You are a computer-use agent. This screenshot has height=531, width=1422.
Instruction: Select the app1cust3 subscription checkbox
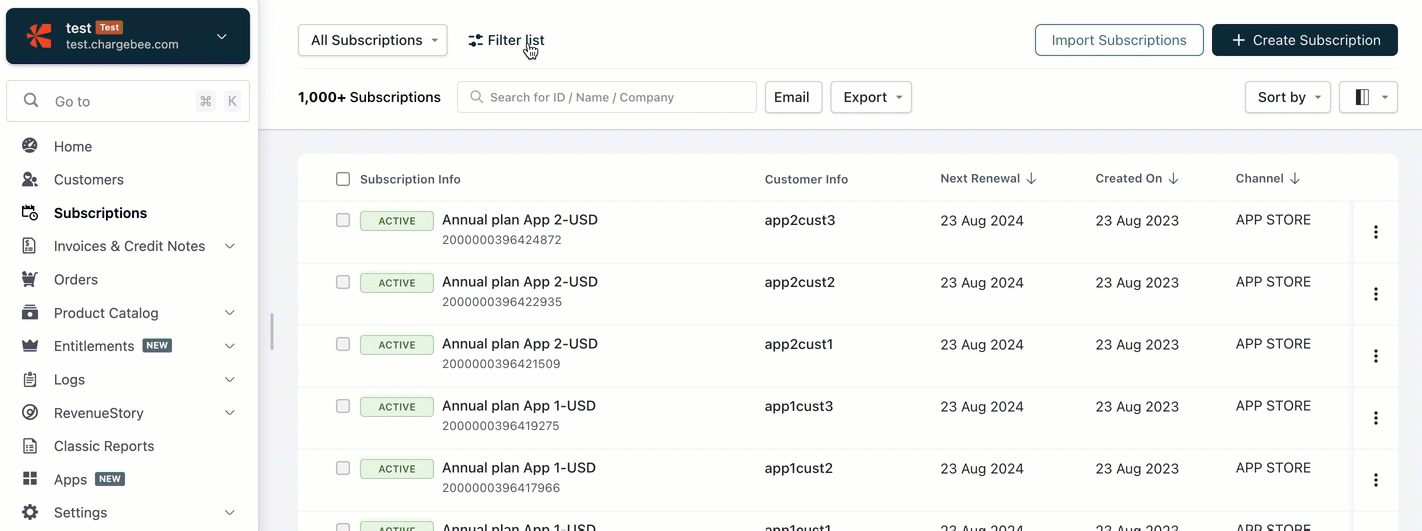point(343,406)
